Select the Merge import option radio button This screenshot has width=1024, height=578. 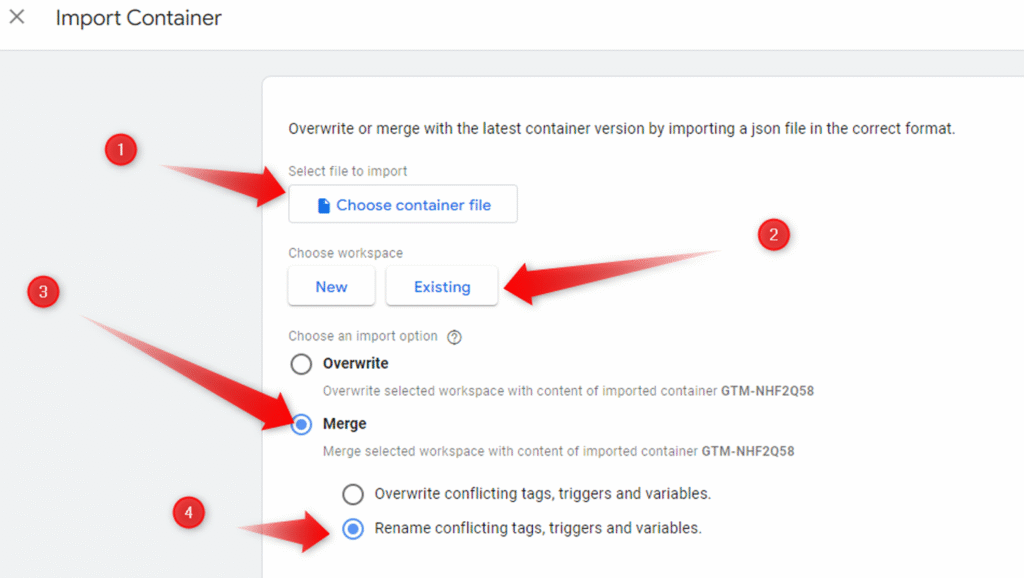301,424
